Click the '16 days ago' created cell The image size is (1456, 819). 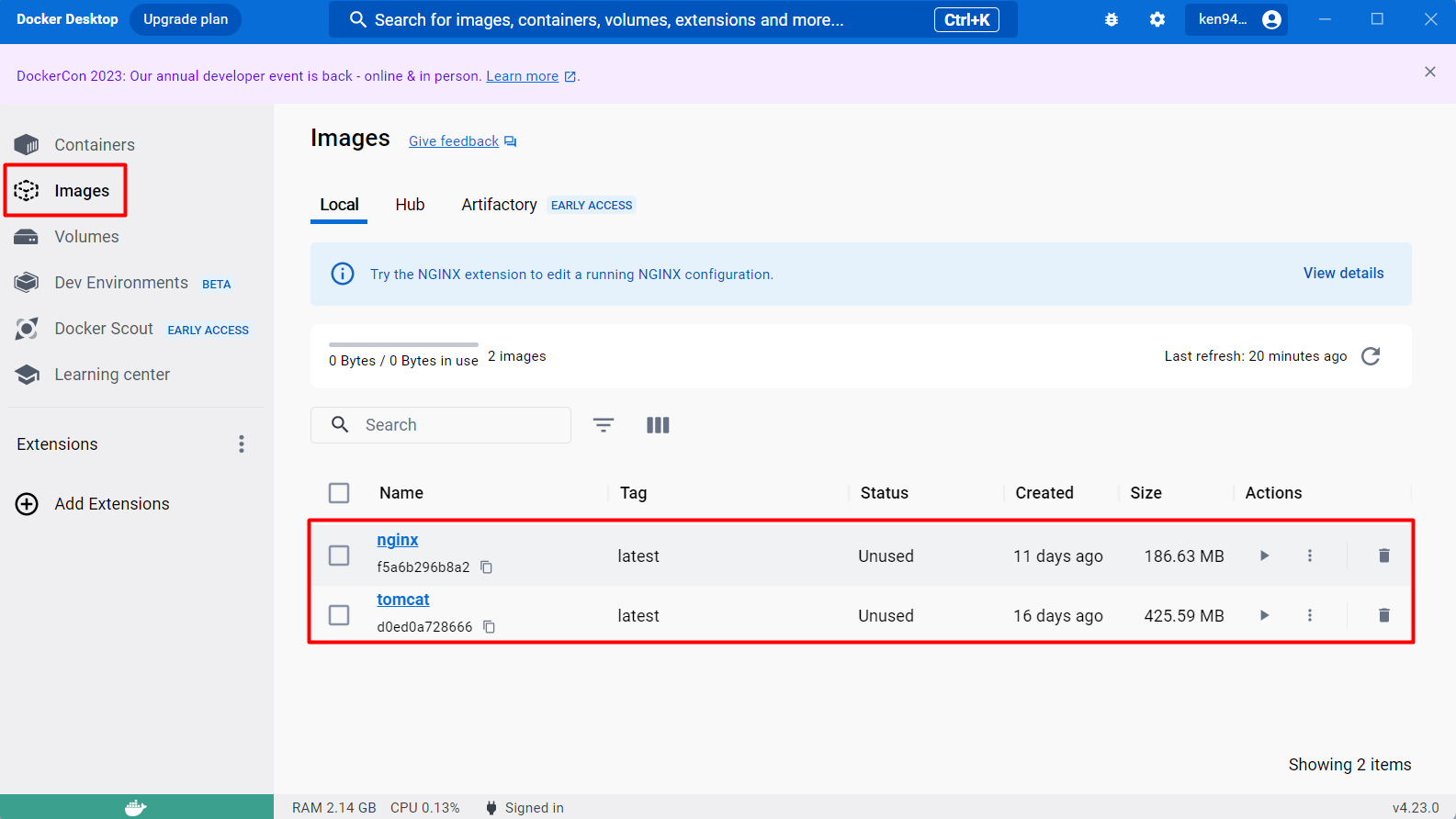coord(1058,616)
